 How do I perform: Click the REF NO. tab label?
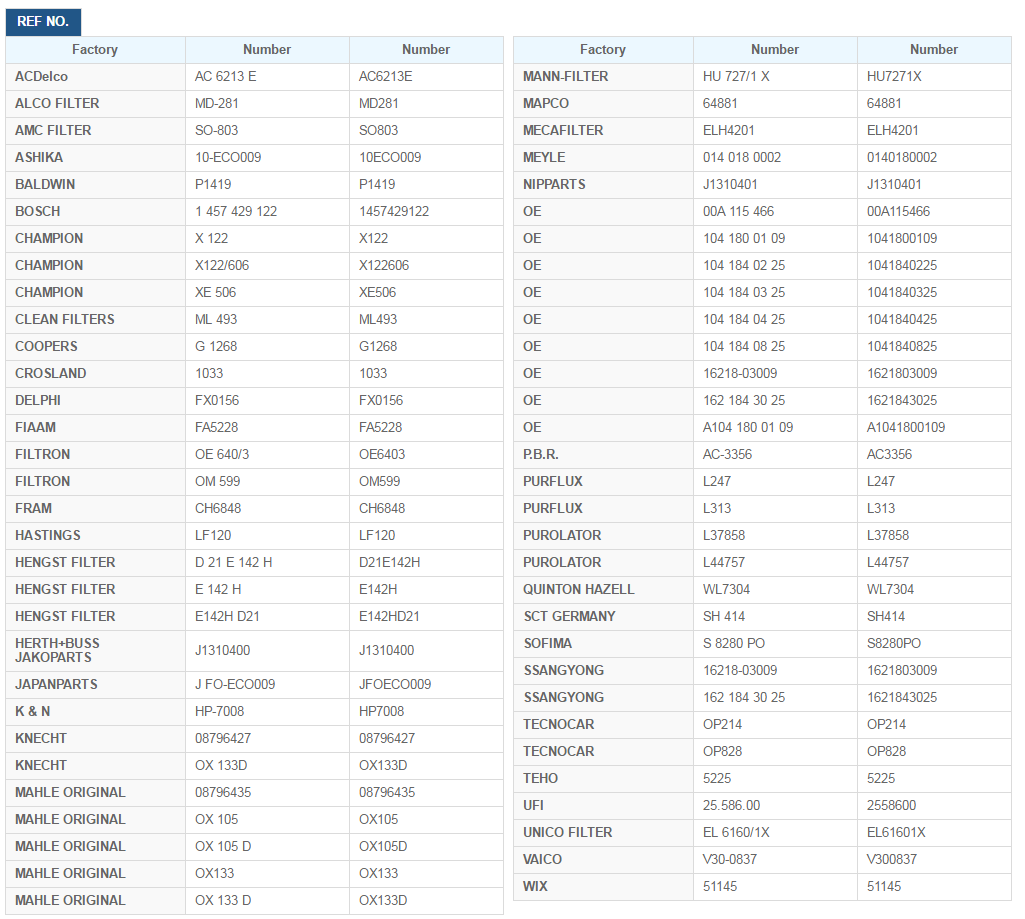(x=43, y=22)
